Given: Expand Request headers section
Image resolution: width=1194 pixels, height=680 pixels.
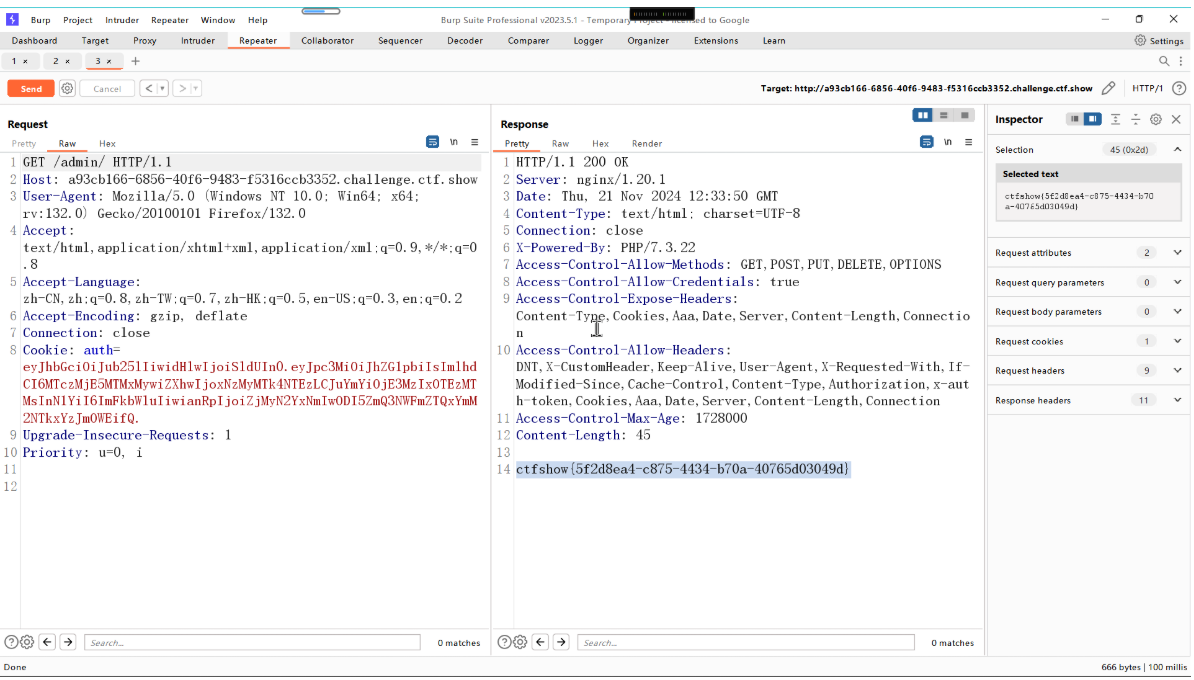Looking at the screenshot, I should click(1177, 371).
